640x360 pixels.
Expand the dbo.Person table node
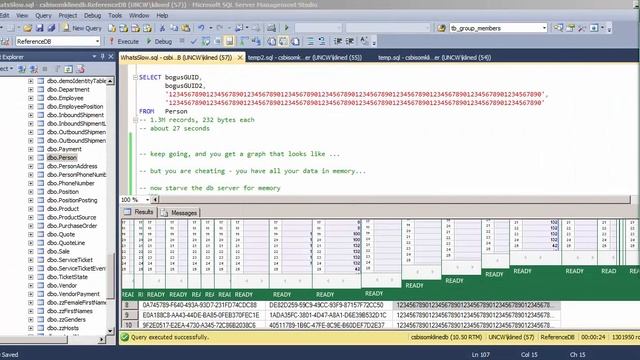(31, 158)
